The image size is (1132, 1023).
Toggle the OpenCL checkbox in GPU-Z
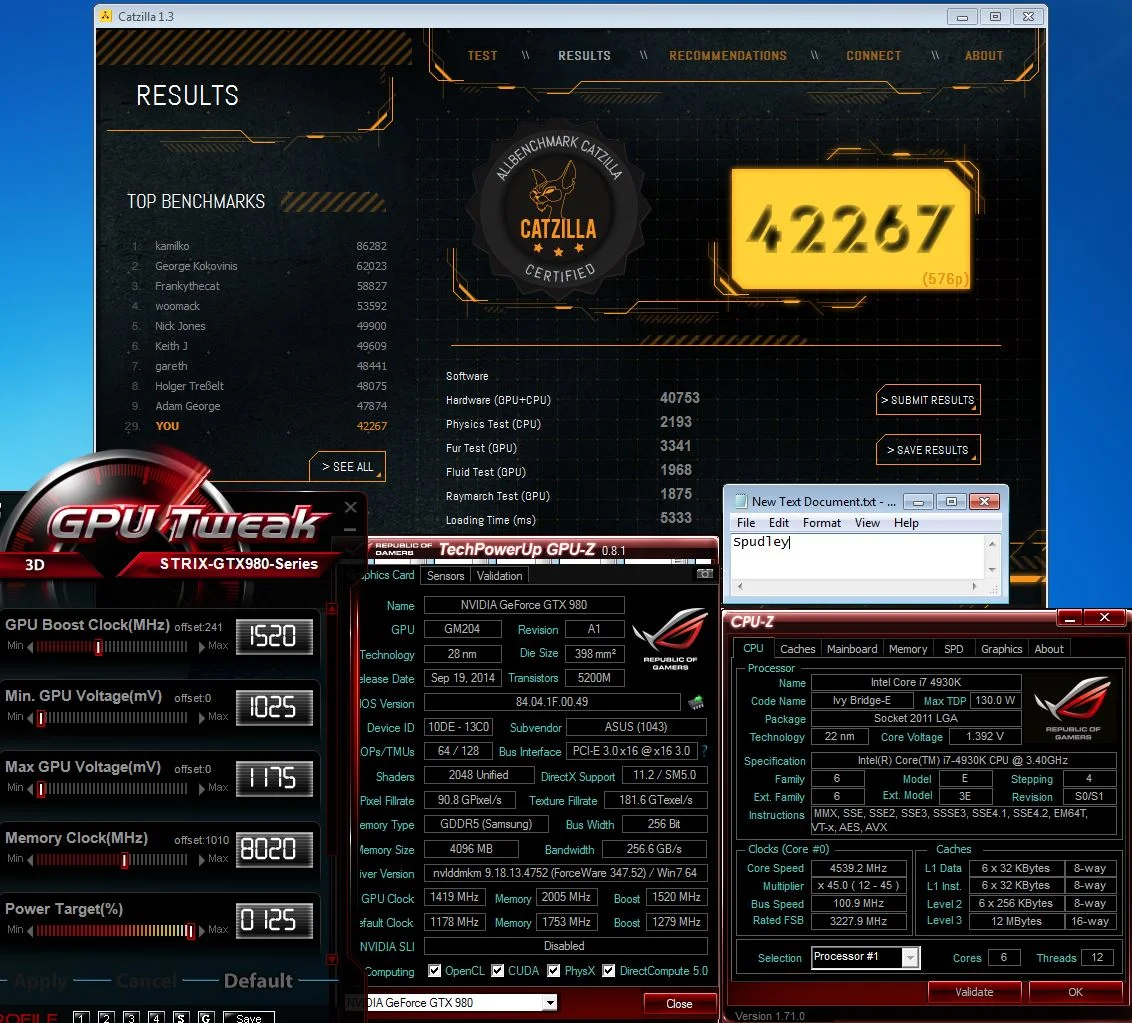coord(435,970)
